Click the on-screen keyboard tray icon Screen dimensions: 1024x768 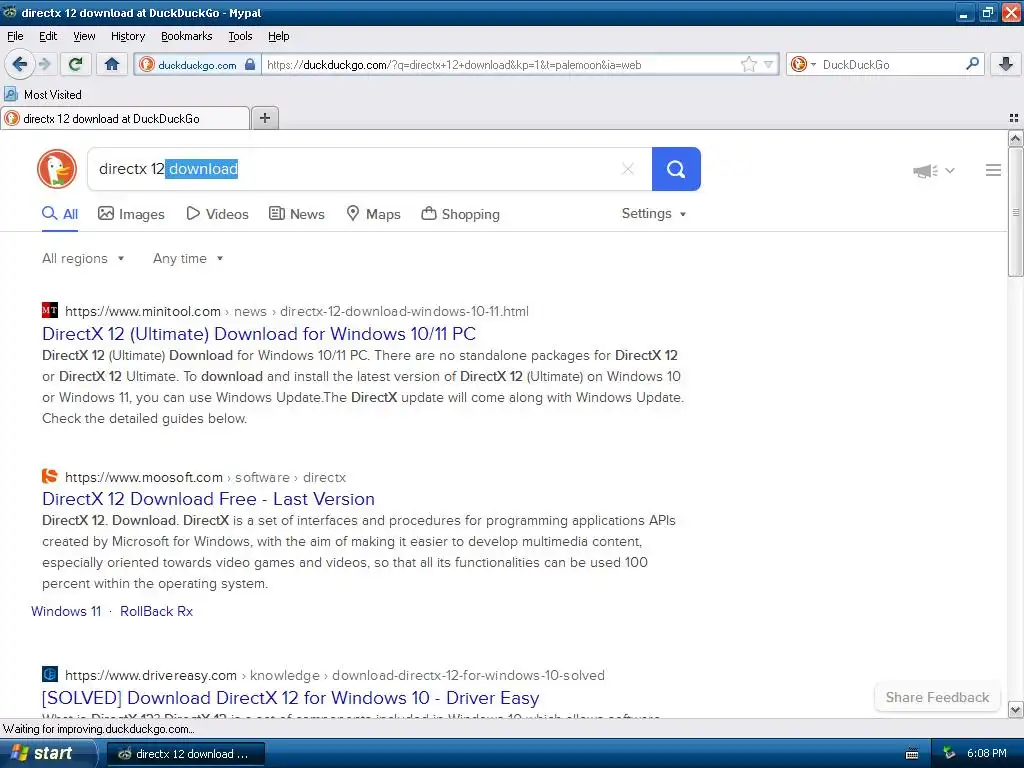click(912, 754)
